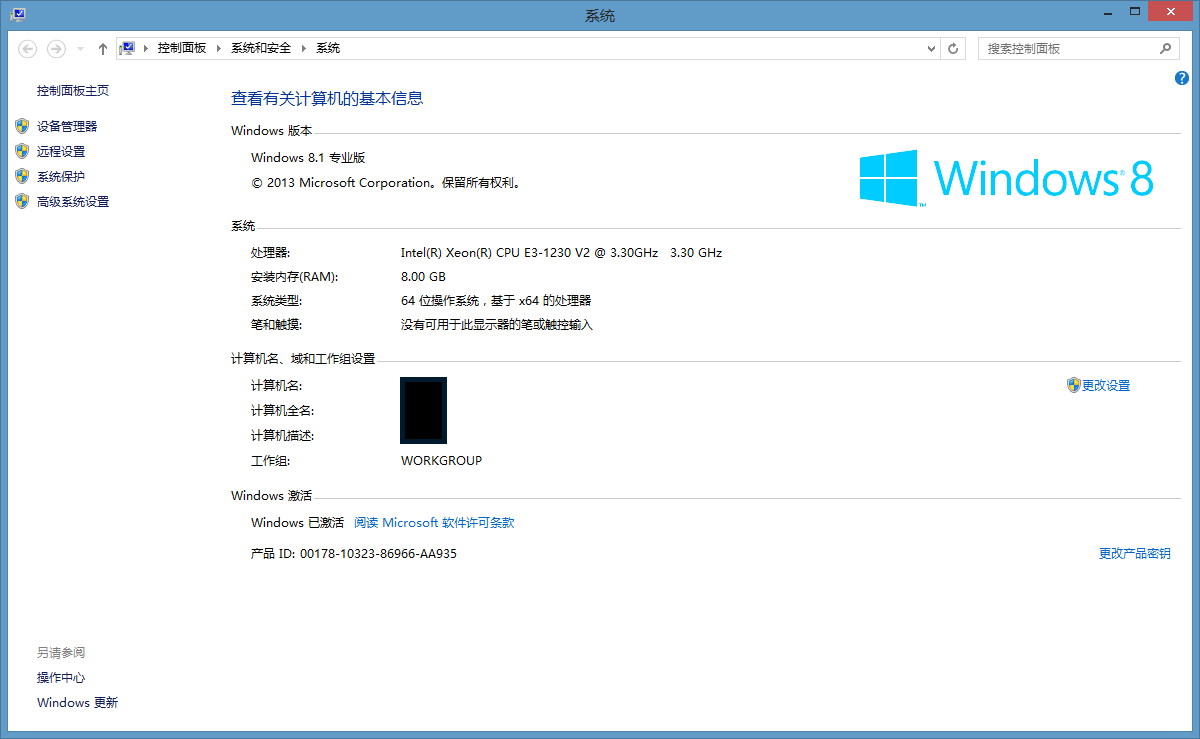Select 系统和安全 breadcrumb
Screen dimensions: 1200x739
tap(260, 48)
